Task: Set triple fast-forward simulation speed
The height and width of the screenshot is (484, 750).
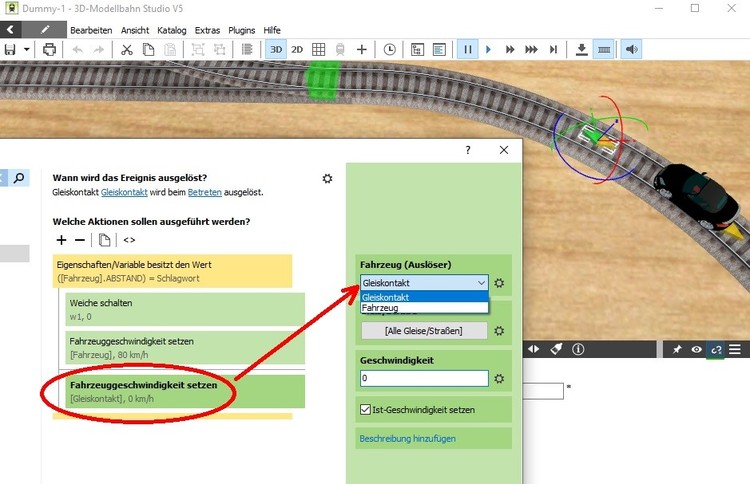Action: click(x=531, y=49)
